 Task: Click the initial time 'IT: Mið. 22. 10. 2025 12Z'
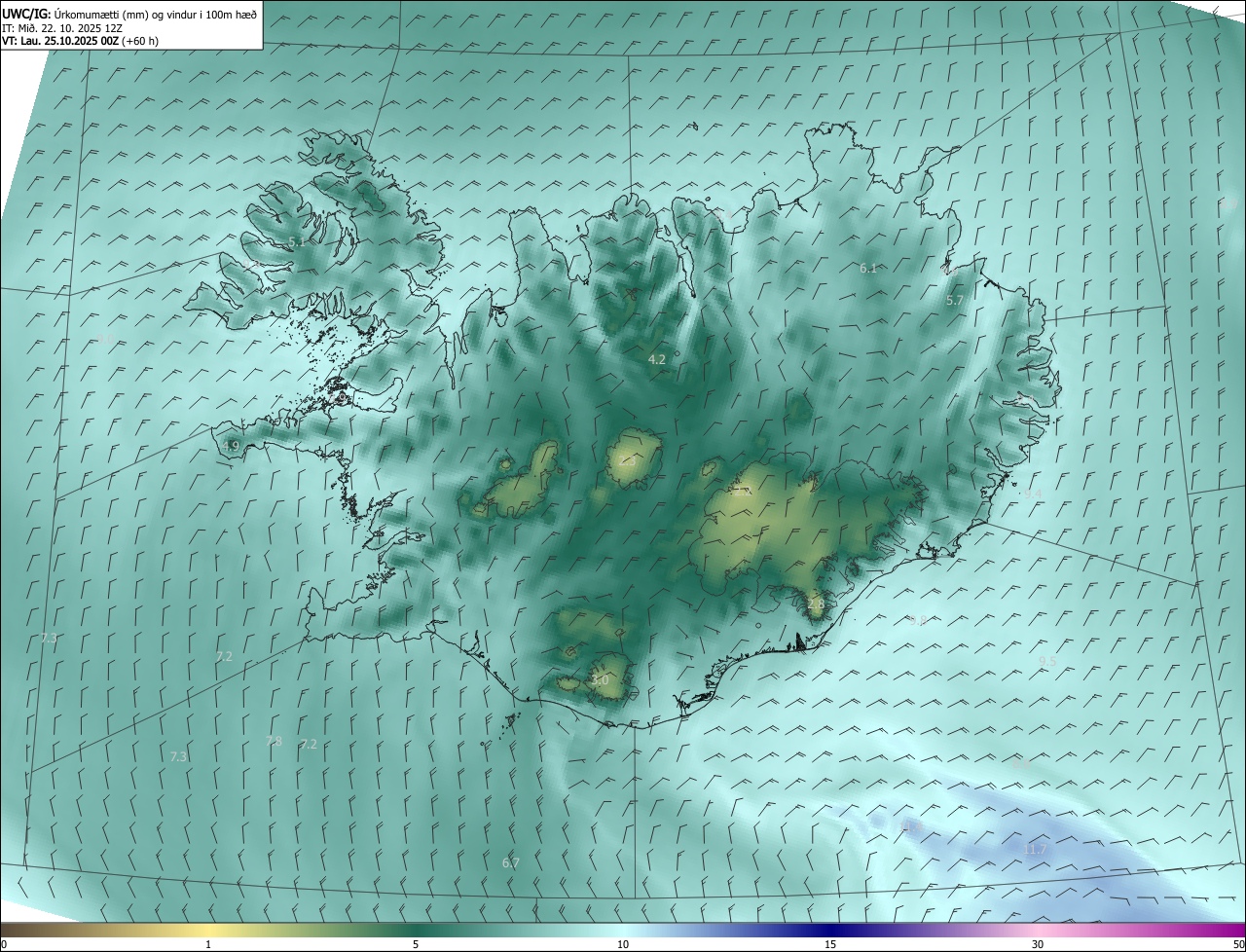tap(61, 28)
